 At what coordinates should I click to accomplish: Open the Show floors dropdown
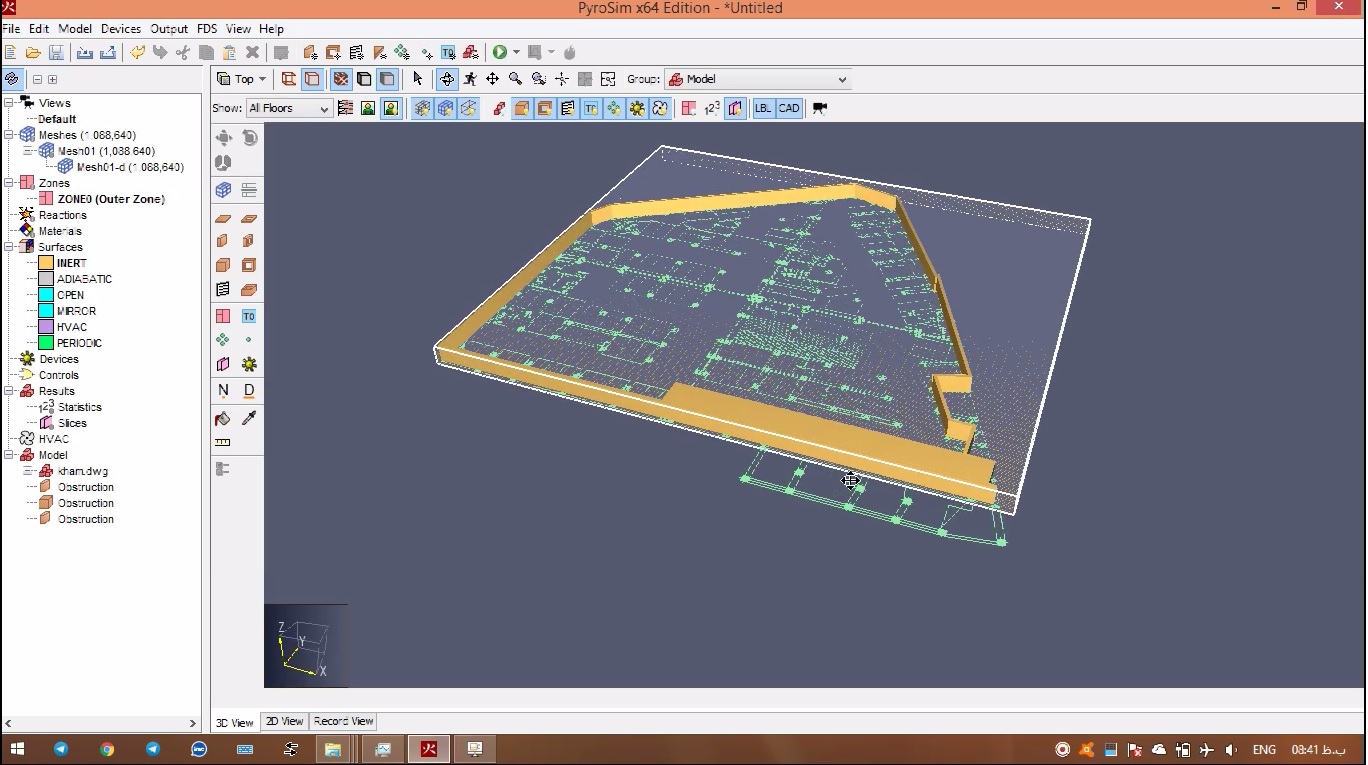[x=289, y=108]
